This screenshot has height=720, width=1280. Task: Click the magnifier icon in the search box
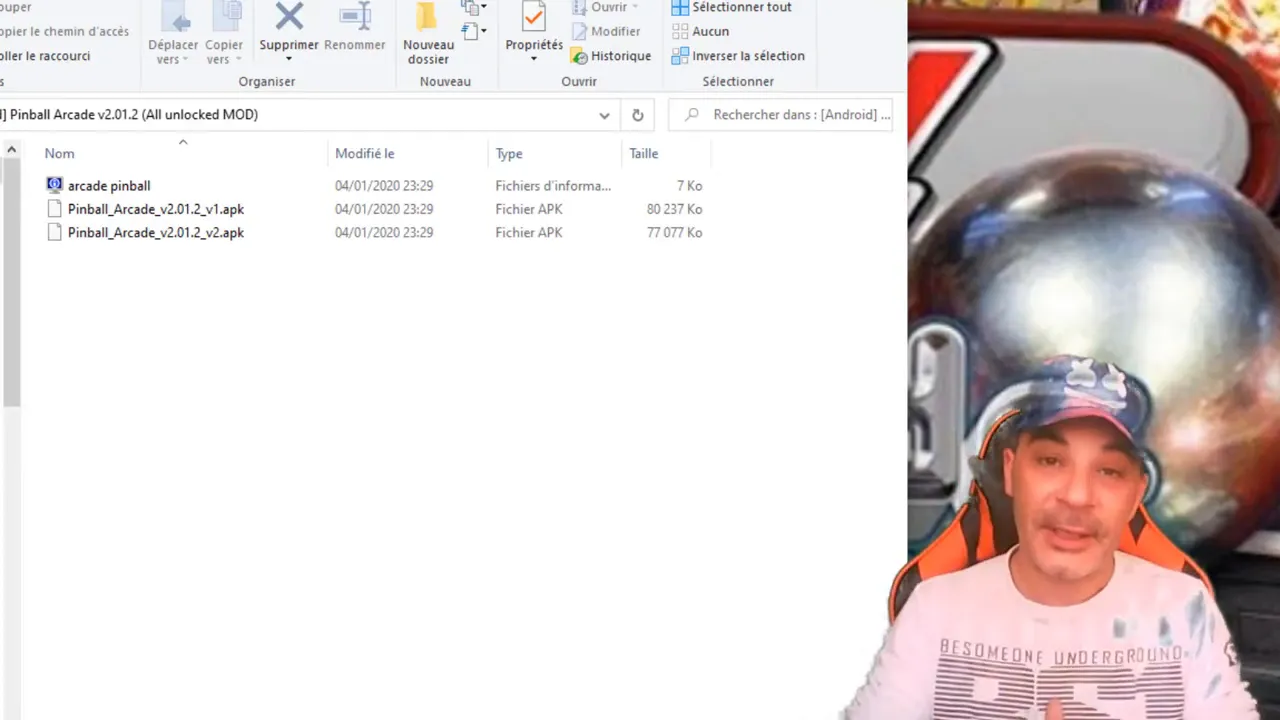691,115
